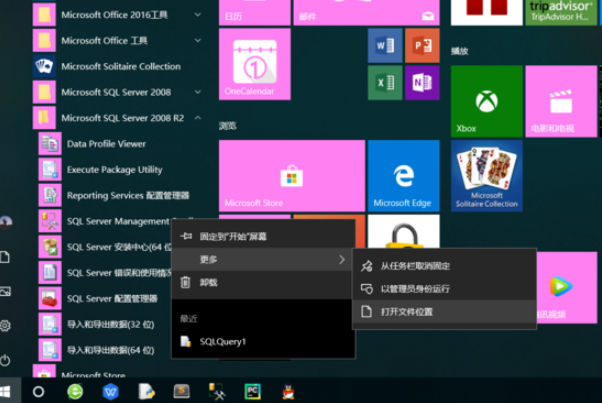Click the Windows Start button
602x403 pixels.
(6, 391)
